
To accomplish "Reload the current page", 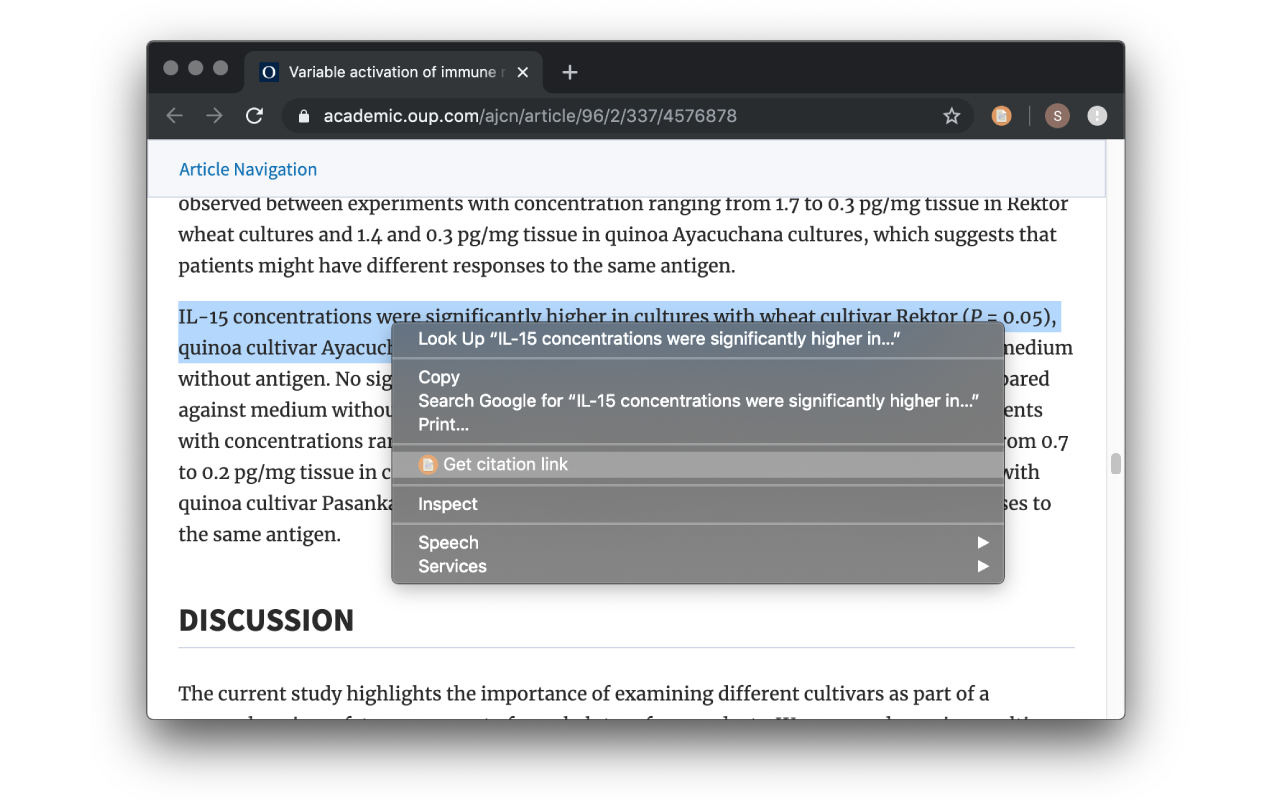I will pyautogui.click(x=254, y=116).
